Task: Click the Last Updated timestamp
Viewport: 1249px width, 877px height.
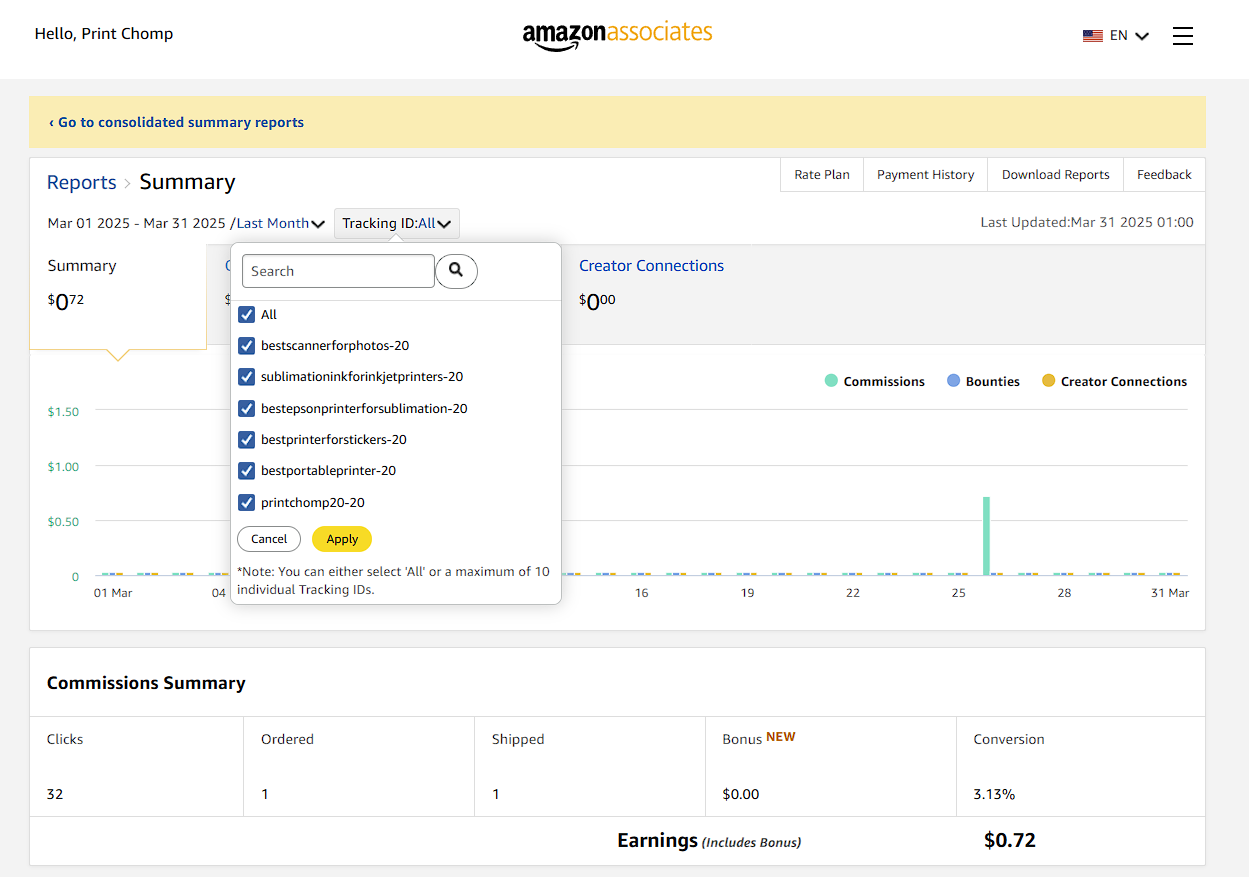Action: [x=1087, y=223]
